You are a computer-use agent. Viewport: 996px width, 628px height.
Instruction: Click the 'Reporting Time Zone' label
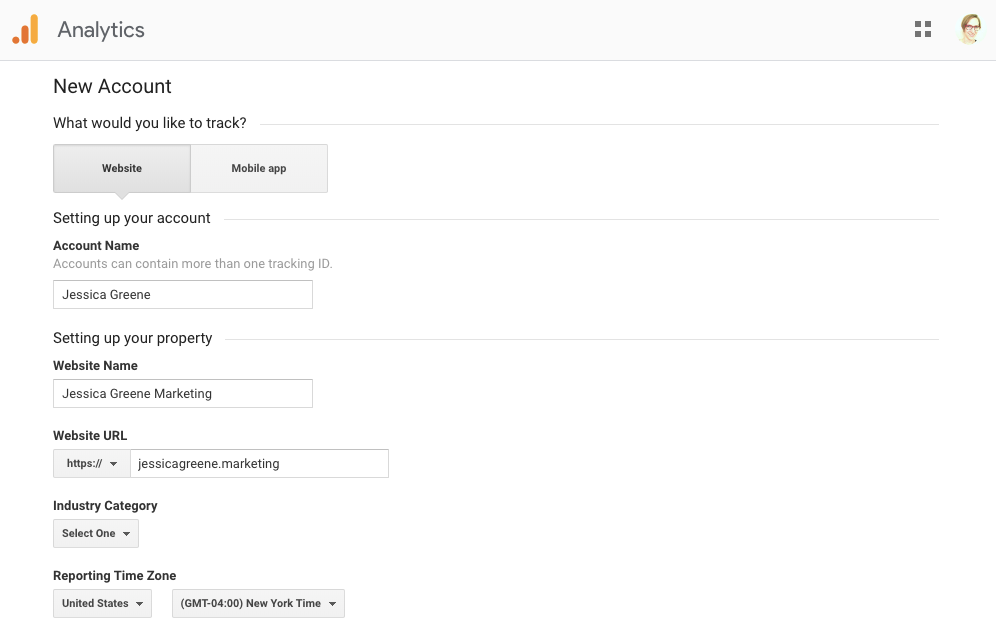pyautogui.click(x=115, y=576)
